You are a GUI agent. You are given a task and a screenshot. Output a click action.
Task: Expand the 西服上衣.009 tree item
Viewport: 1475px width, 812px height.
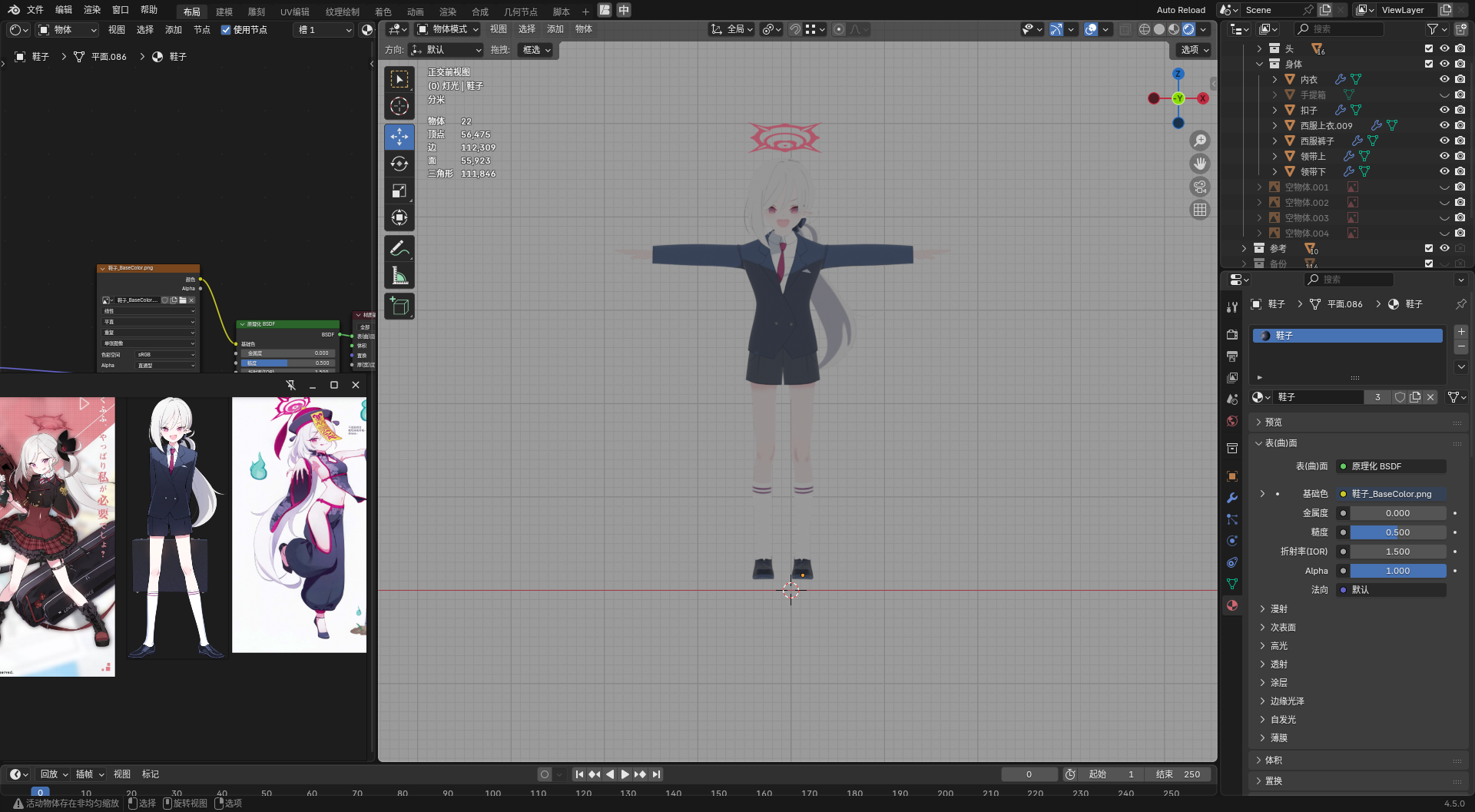tap(1274, 125)
